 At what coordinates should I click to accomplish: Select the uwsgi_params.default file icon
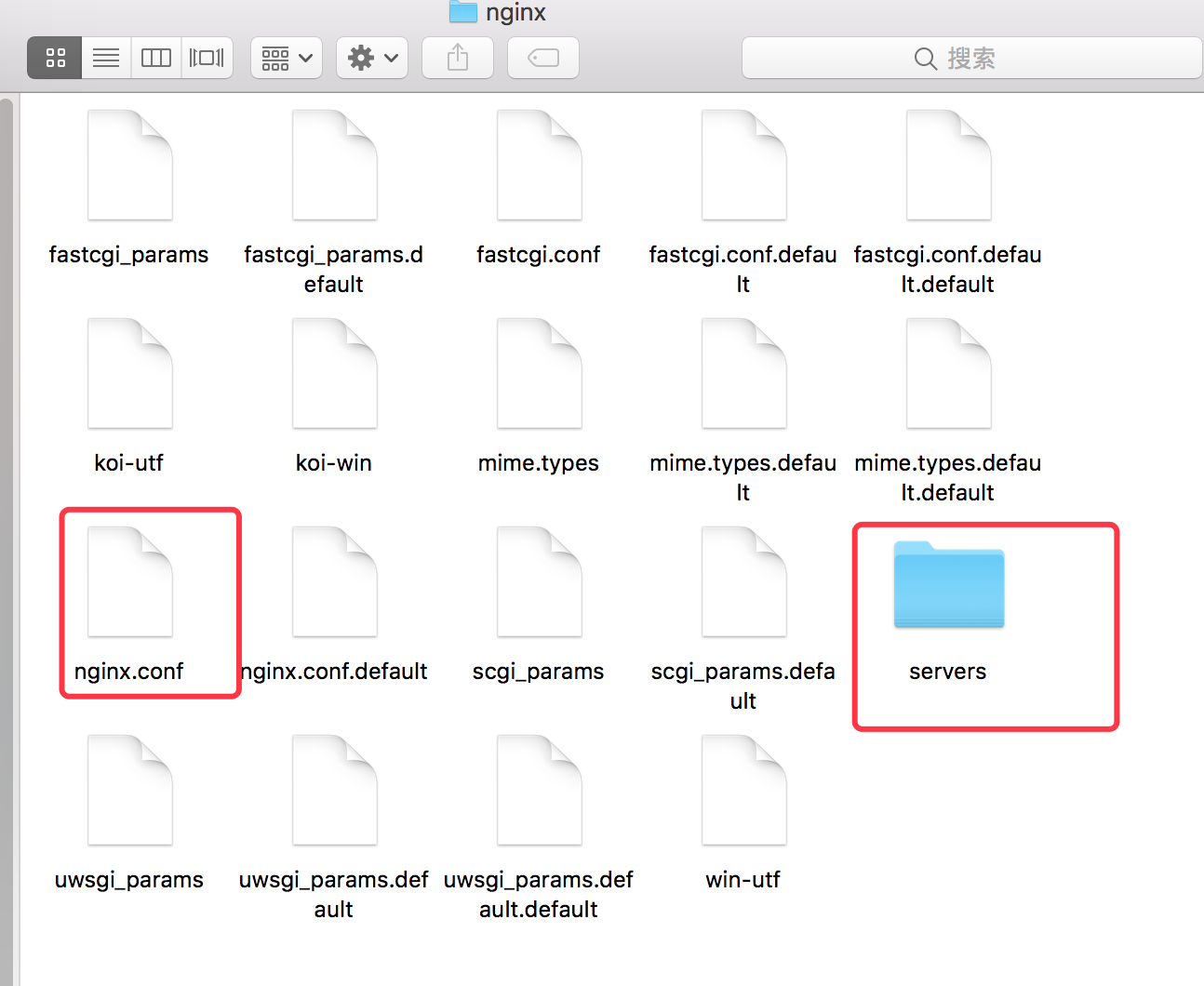point(335,790)
